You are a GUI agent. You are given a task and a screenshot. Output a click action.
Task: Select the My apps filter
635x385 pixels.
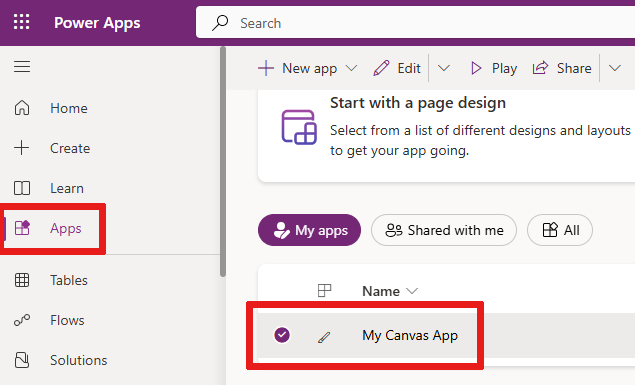[309, 230]
